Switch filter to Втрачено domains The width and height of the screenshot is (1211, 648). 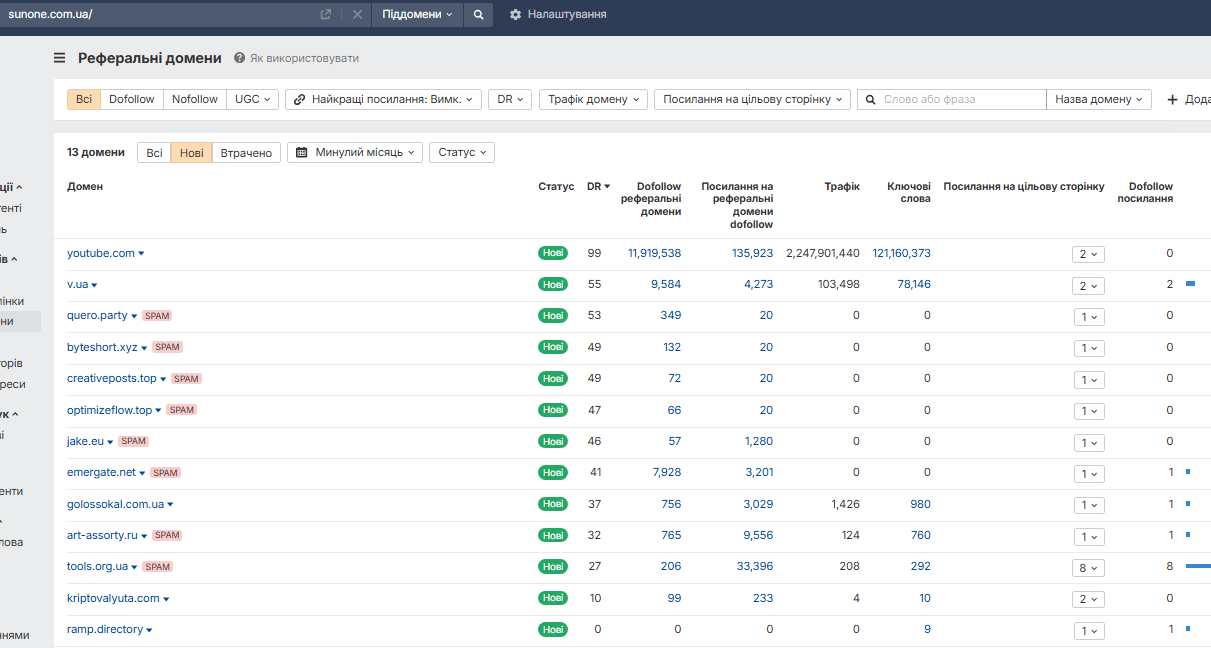pyautogui.click(x=246, y=153)
